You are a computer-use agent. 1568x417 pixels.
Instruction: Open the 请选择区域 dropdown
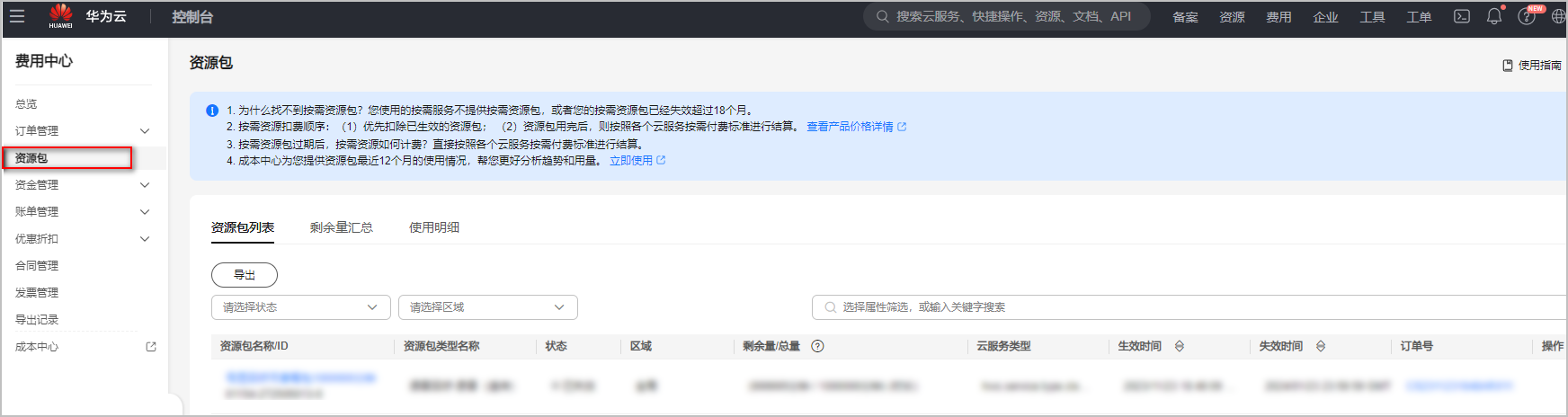pos(487,307)
